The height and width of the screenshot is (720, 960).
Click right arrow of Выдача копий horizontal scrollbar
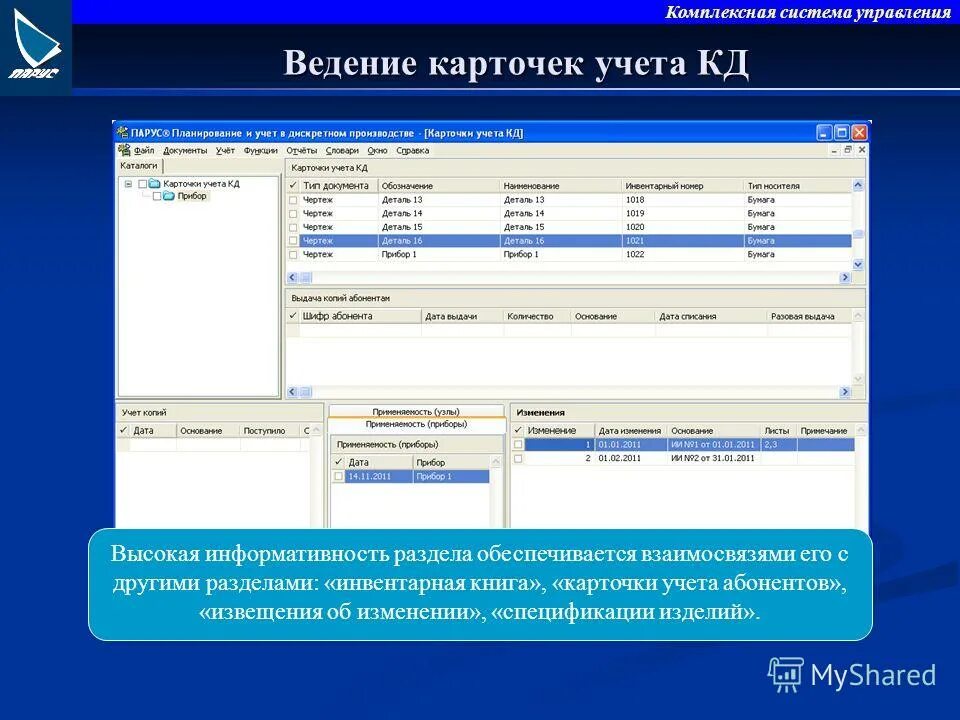[845, 392]
